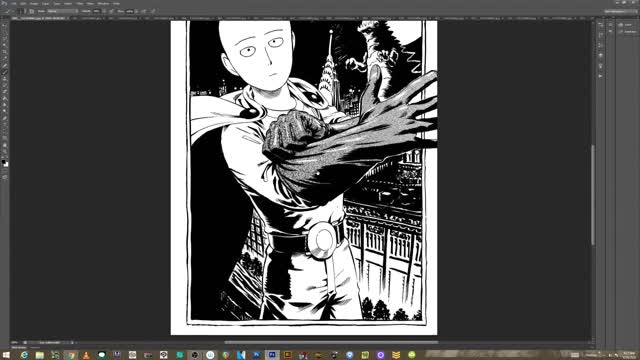Open the Edit menu
Viewport: 640px width, 360px height.
(x=23, y=4)
